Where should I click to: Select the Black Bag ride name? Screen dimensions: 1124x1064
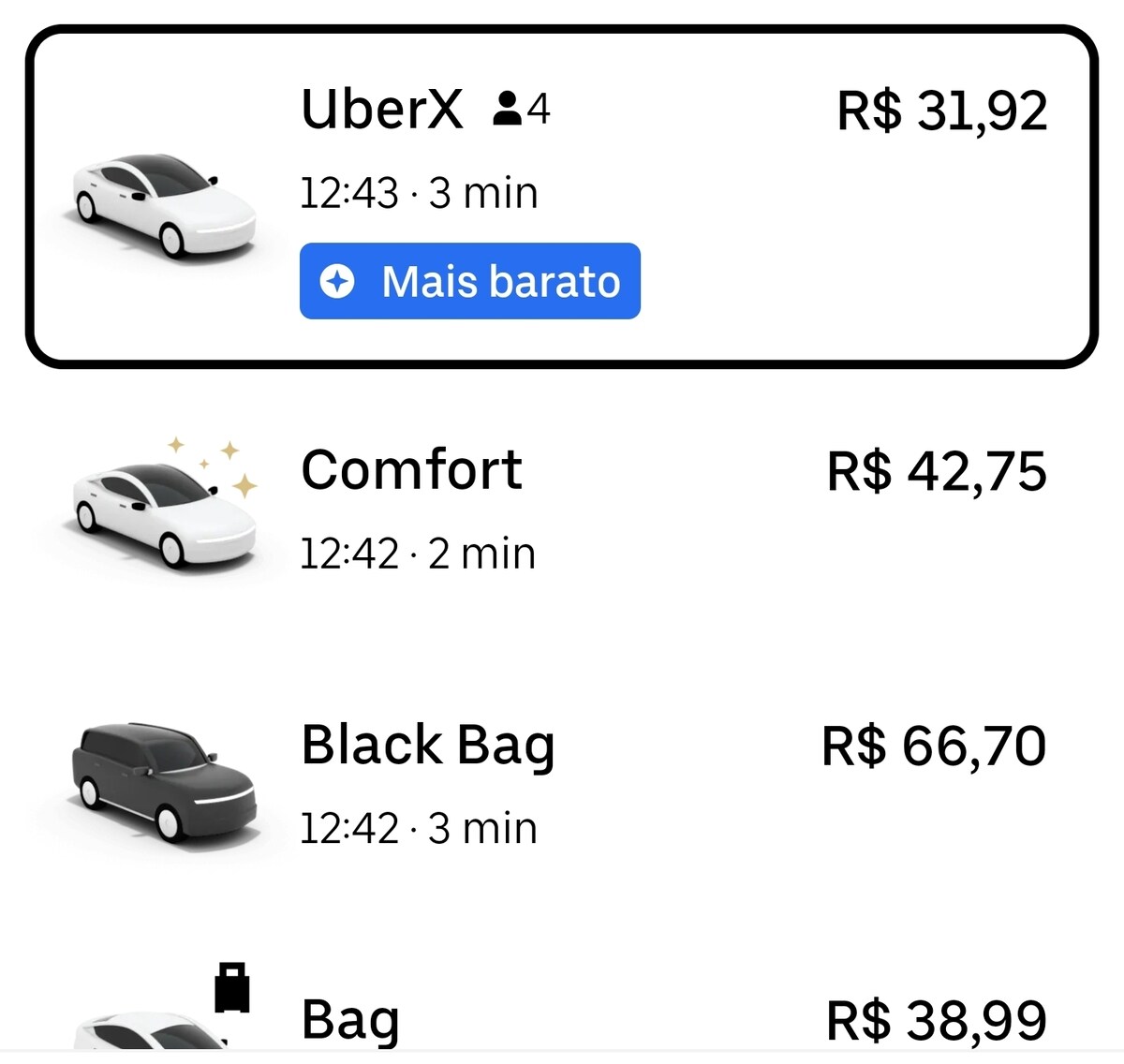click(428, 746)
